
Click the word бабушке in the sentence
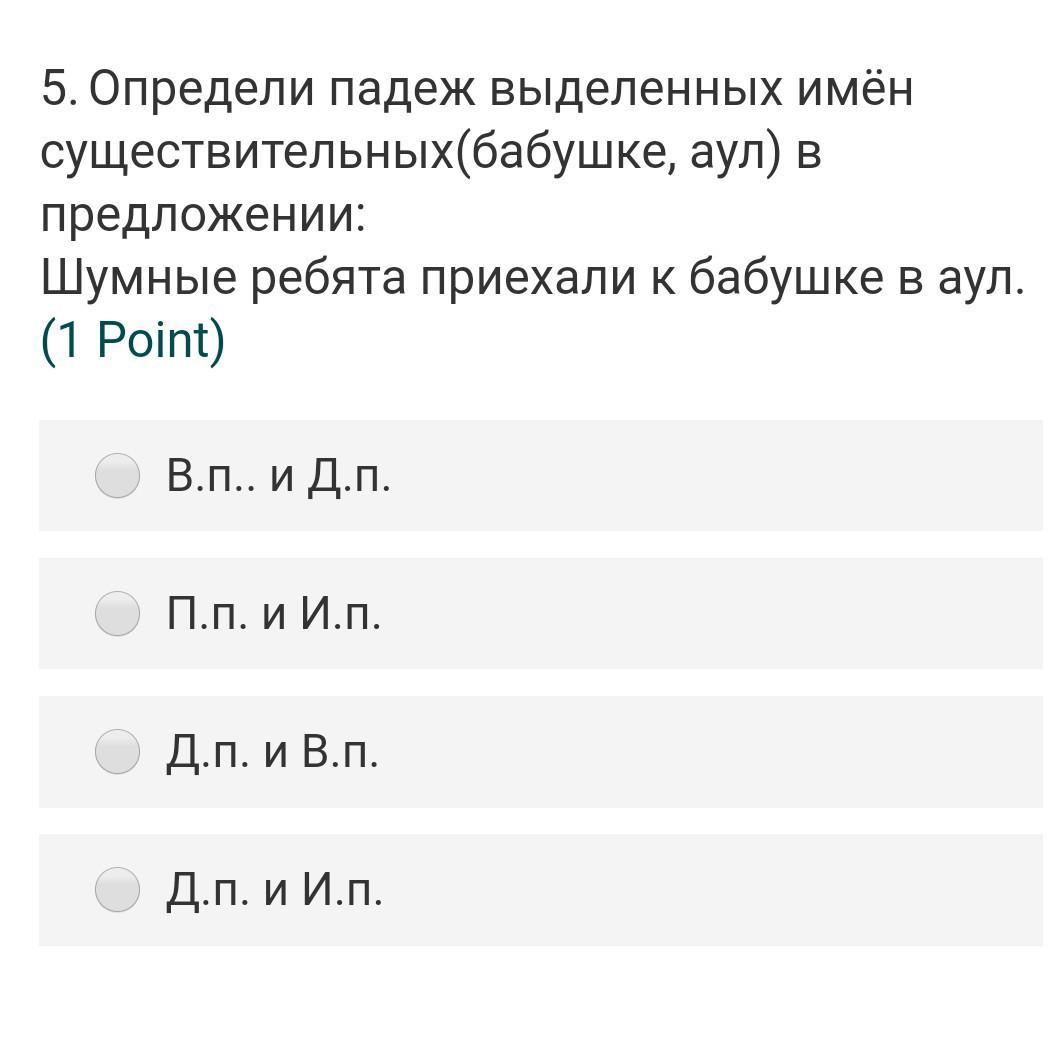786,278
